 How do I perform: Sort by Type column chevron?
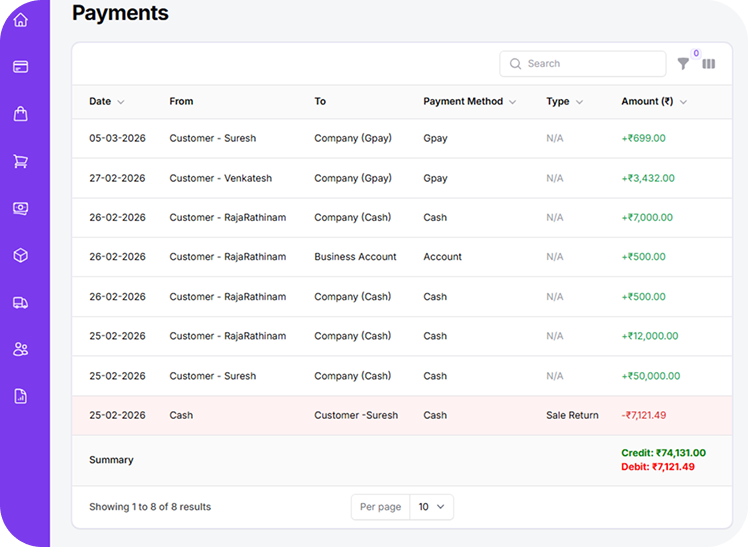tap(579, 102)
